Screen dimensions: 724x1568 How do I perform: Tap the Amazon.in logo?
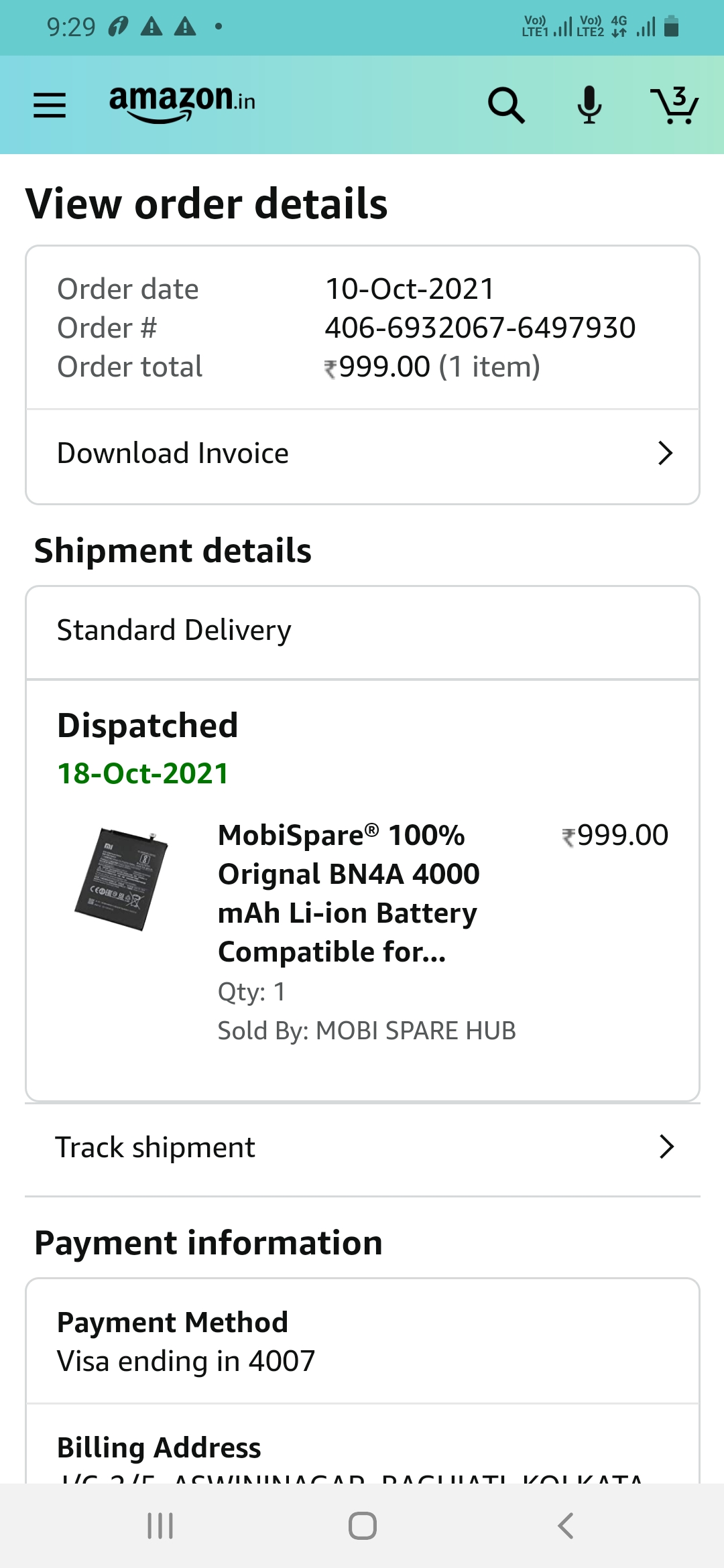182,103
